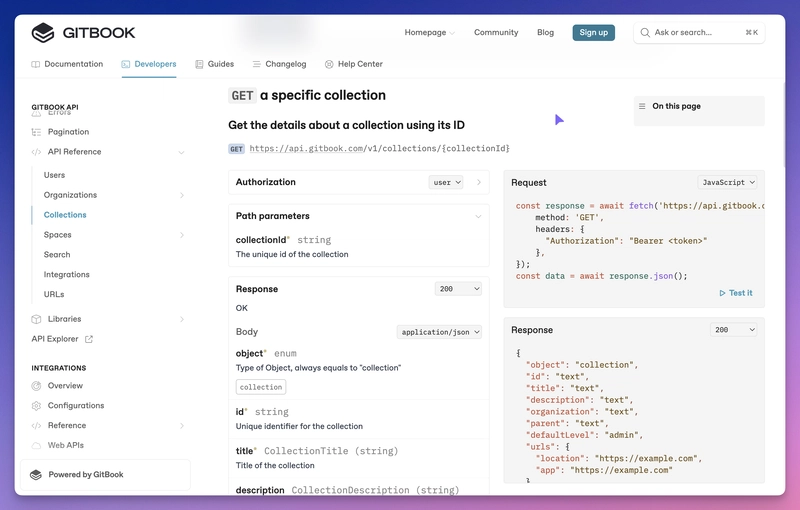Click the collection enum value chip

[x=261, y=387]
